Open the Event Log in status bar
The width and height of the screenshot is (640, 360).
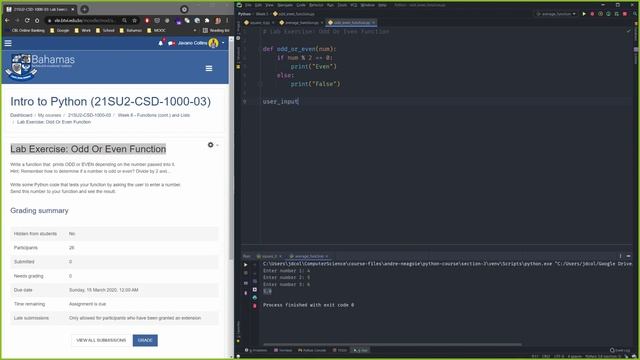[x=620, y=350]
